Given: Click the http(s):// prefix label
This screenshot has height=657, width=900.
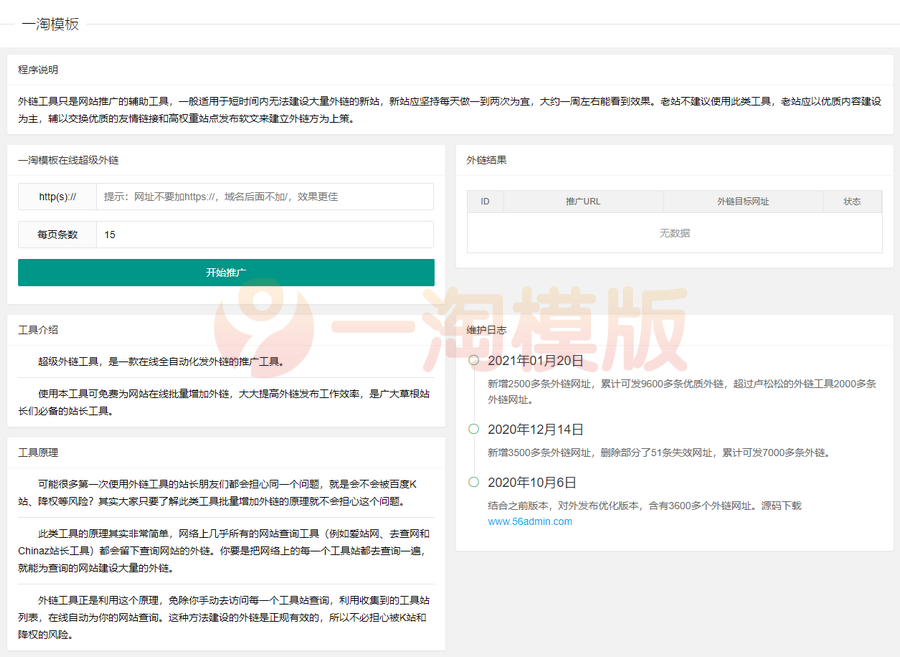Looking at the screenshot, I should (x=57, y=197).
